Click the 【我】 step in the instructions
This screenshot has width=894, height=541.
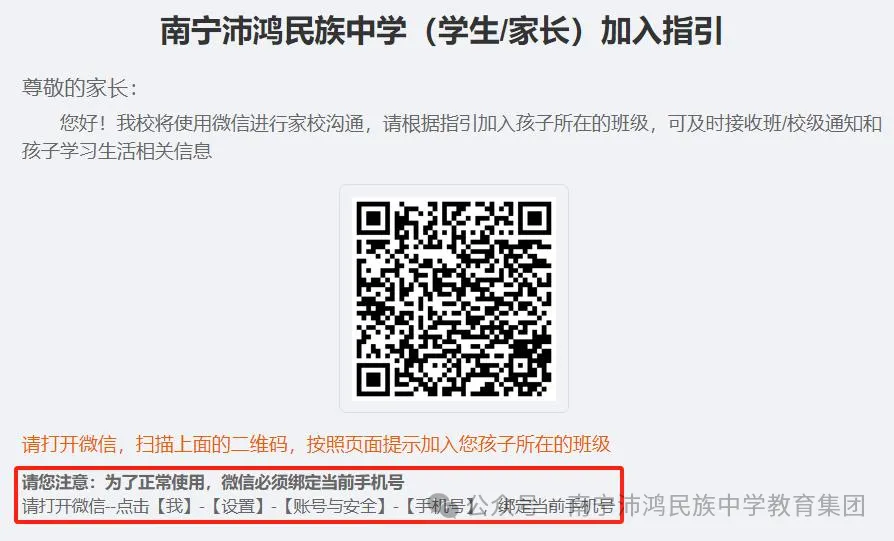point(174,506)
